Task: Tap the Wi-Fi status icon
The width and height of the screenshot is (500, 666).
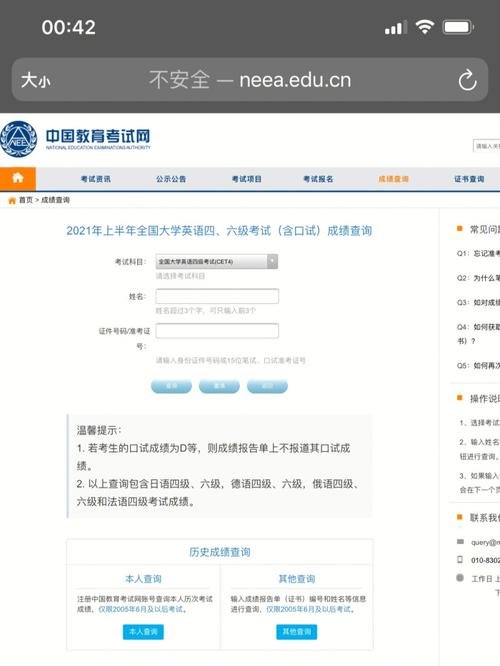Action: click(424, 27)
